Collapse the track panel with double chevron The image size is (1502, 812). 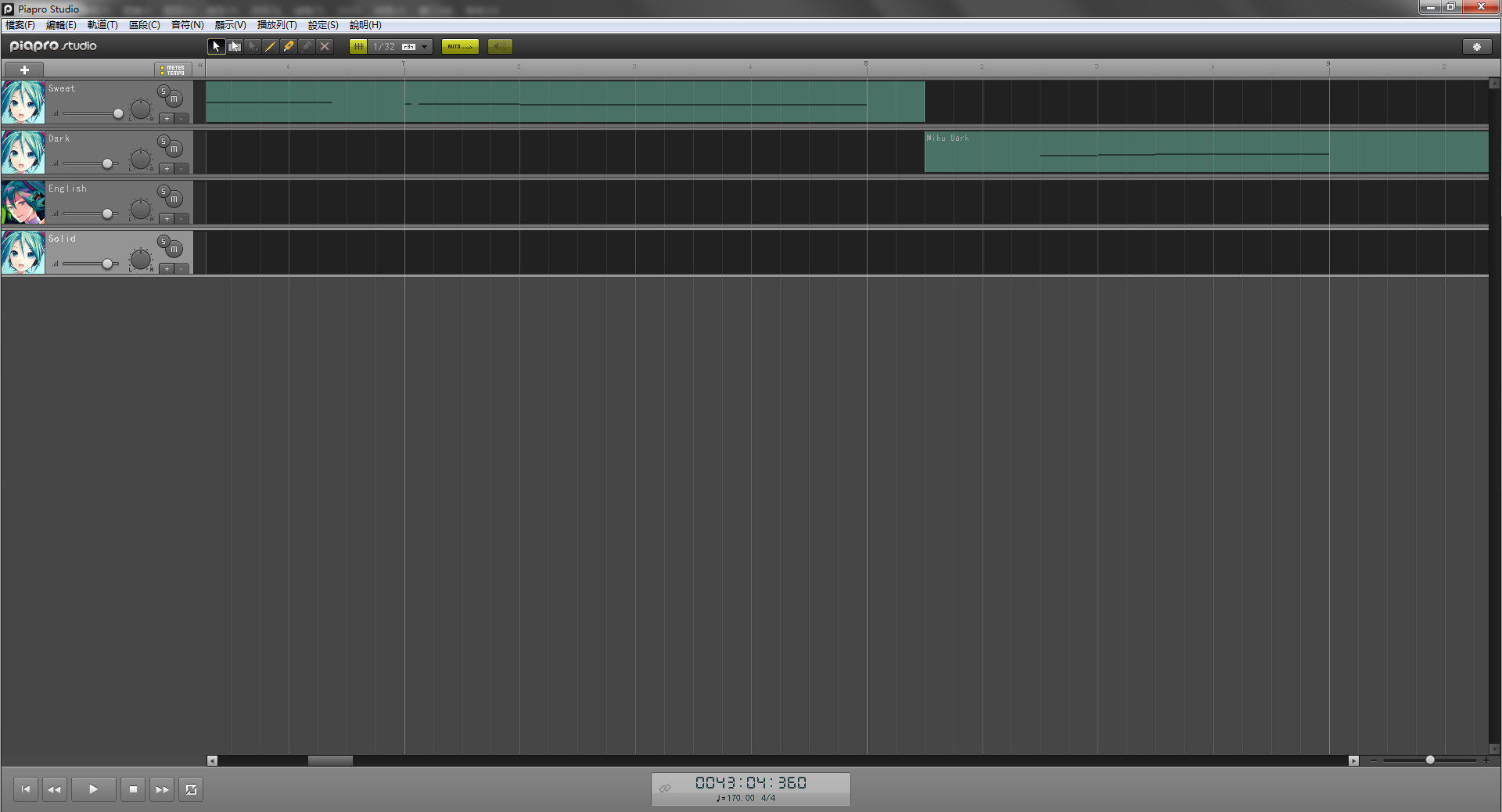200,66
